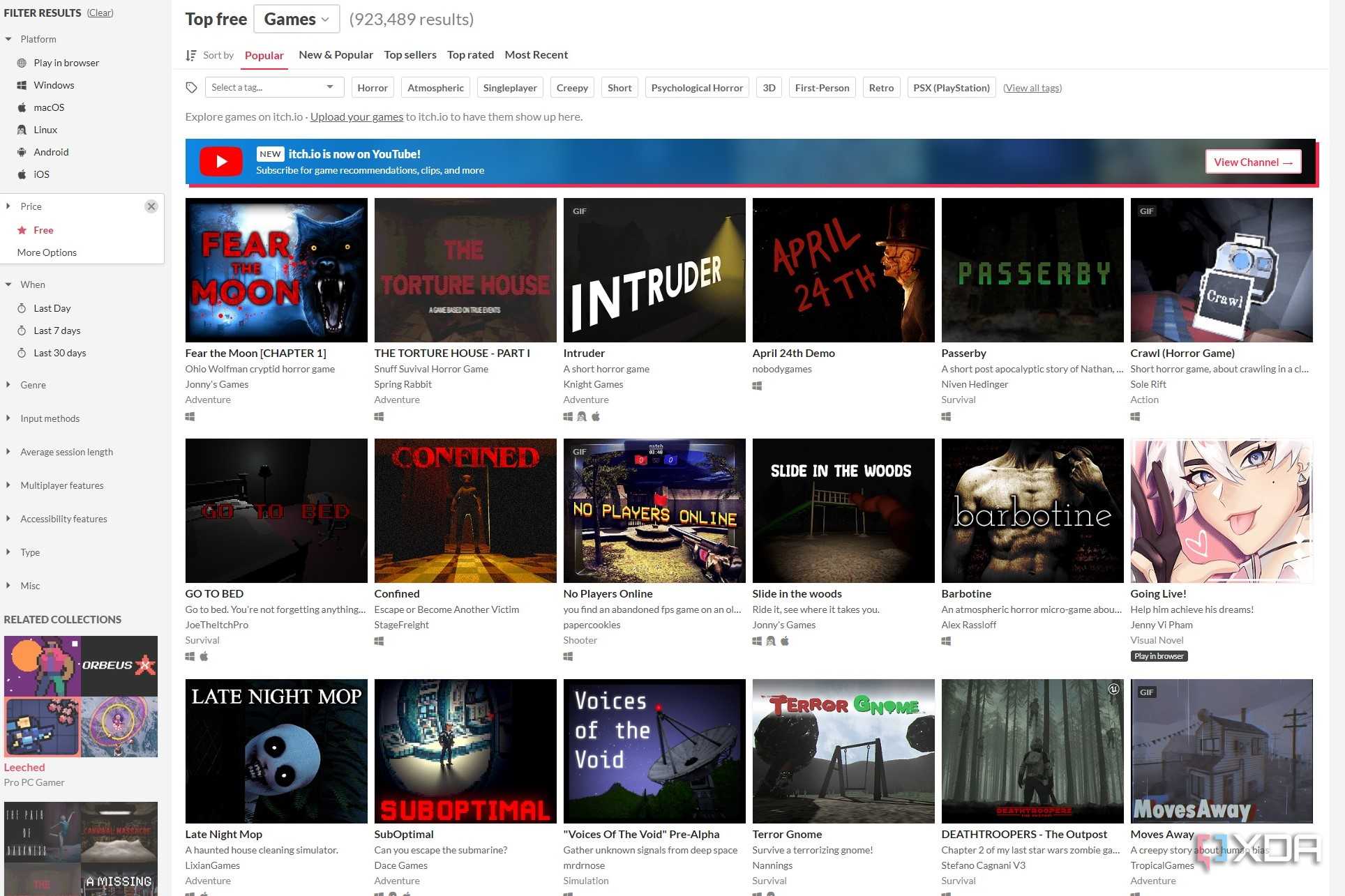Click Linux platform icon under Intruder

[x=582, y=416]
